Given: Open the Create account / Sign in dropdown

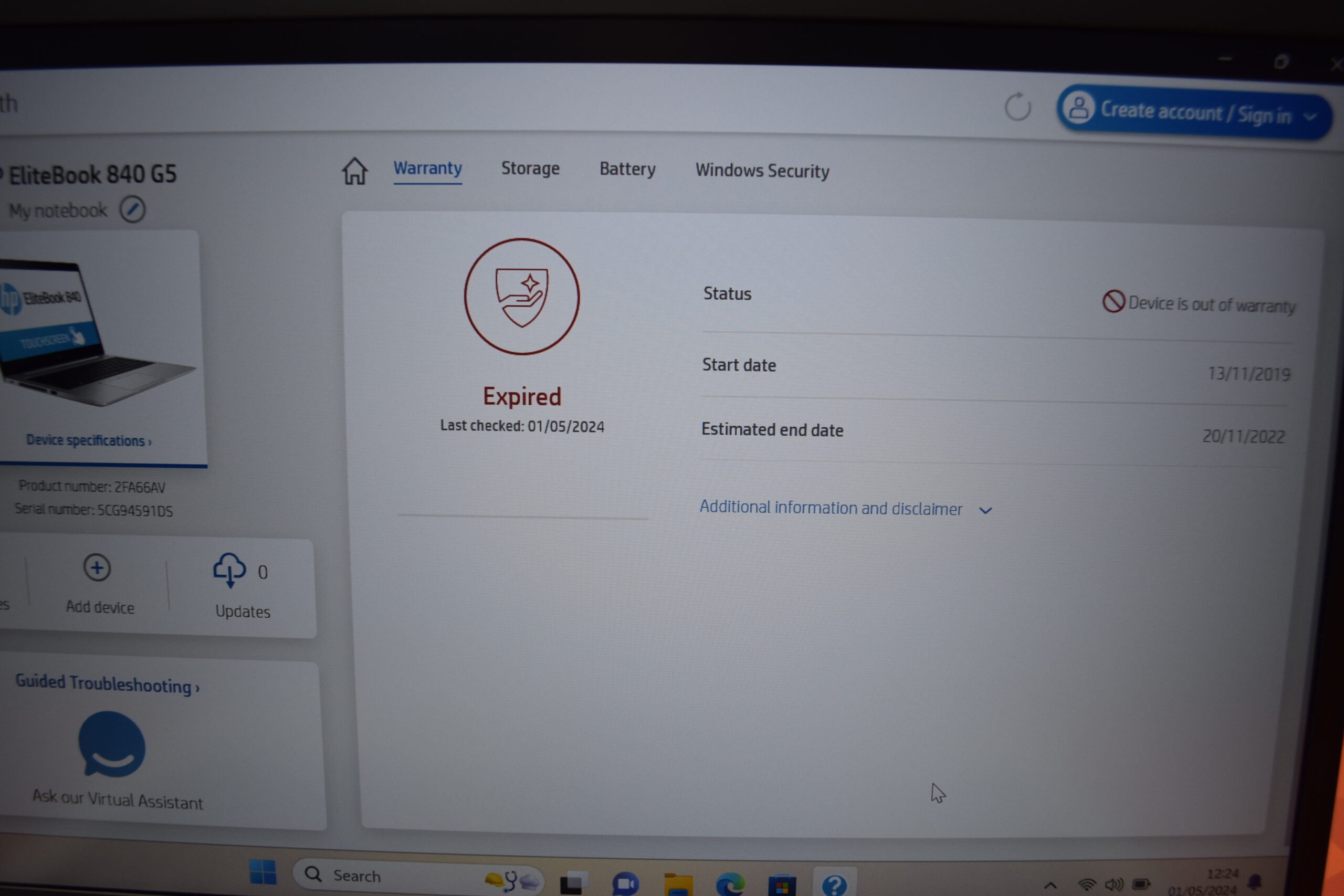Looking at the screenshot, I should tap(1194, 112).
